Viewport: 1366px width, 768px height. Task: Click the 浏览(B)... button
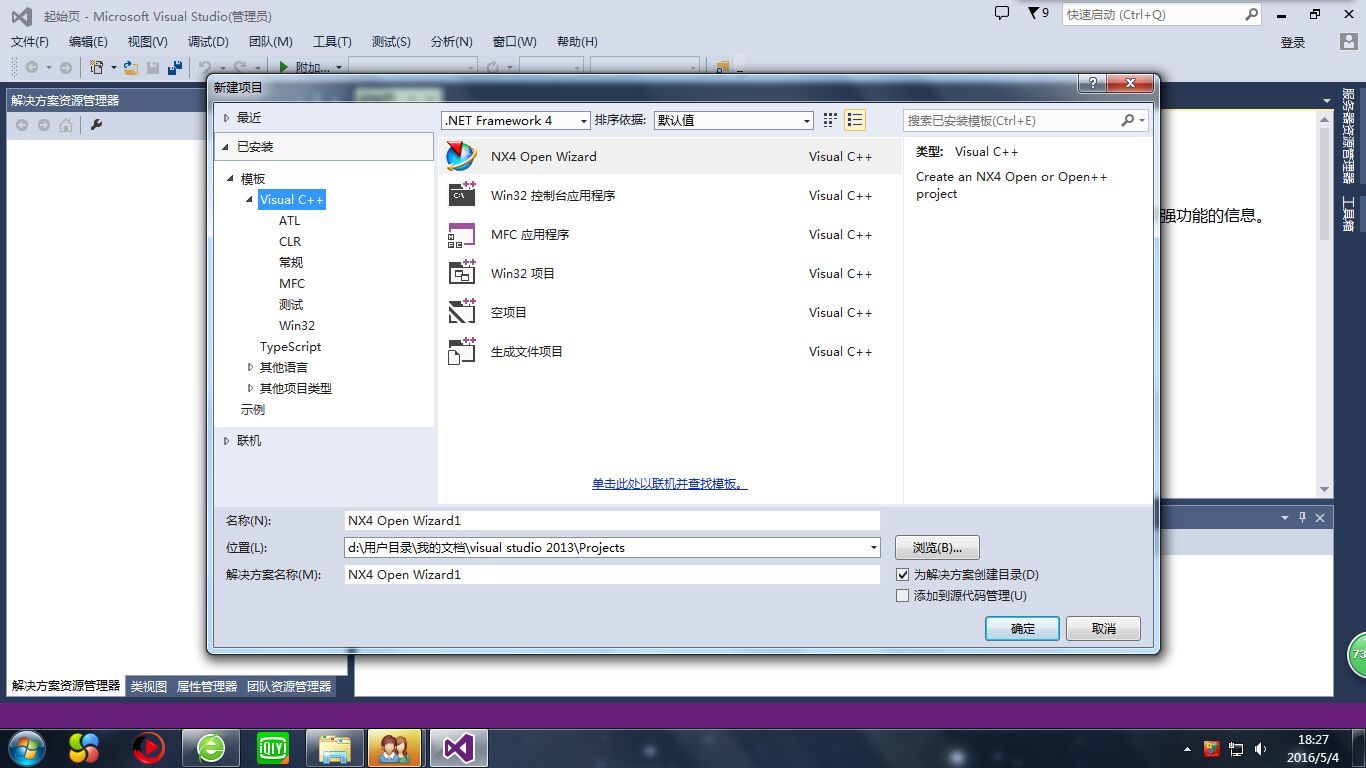click(x=937, y=548)
